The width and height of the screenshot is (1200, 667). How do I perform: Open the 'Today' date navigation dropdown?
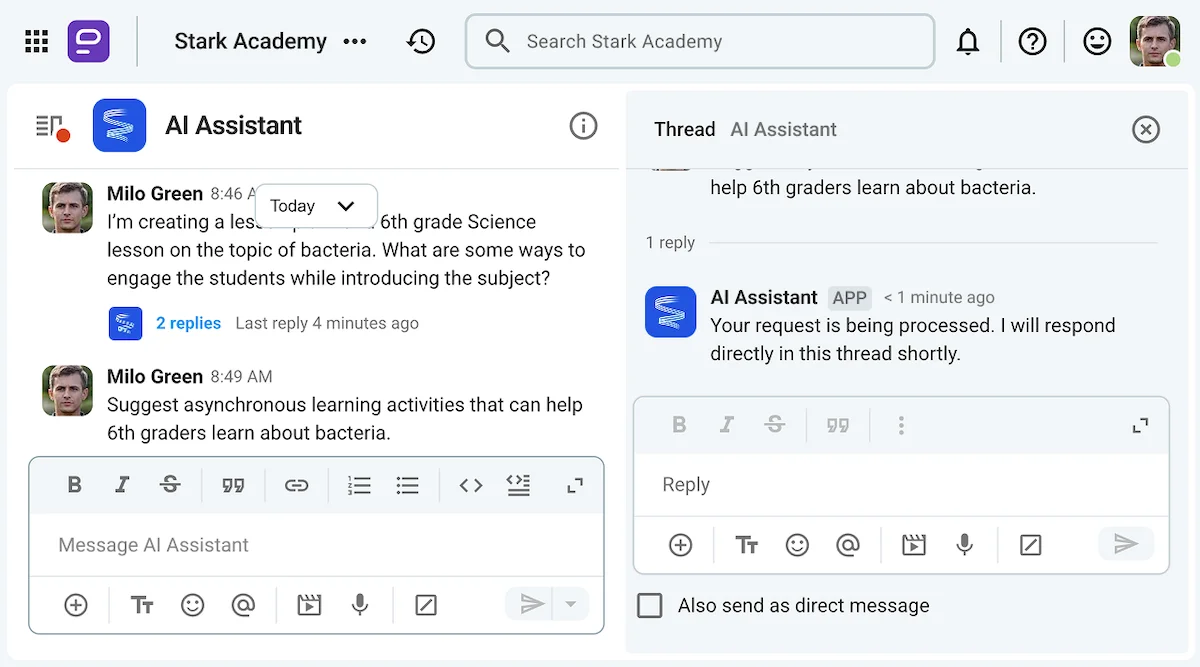[x=316, y=205]
